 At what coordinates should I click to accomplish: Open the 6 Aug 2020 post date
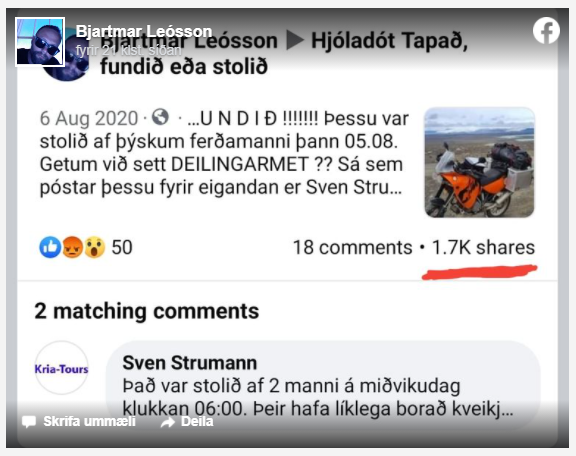89,118
